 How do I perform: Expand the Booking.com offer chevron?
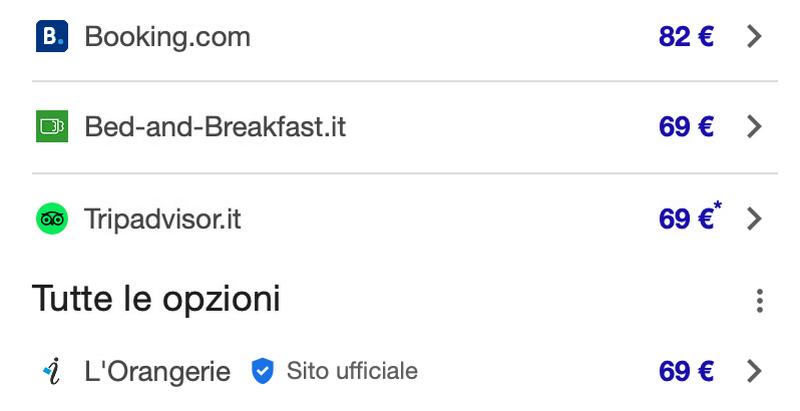click(x=755, y=37)
